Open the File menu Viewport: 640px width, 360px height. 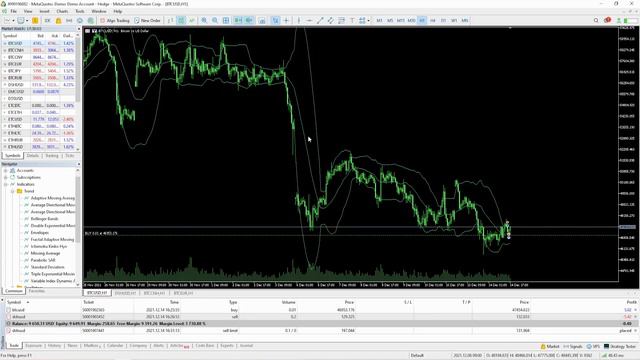pyautogui.click(x=13, y=11)
